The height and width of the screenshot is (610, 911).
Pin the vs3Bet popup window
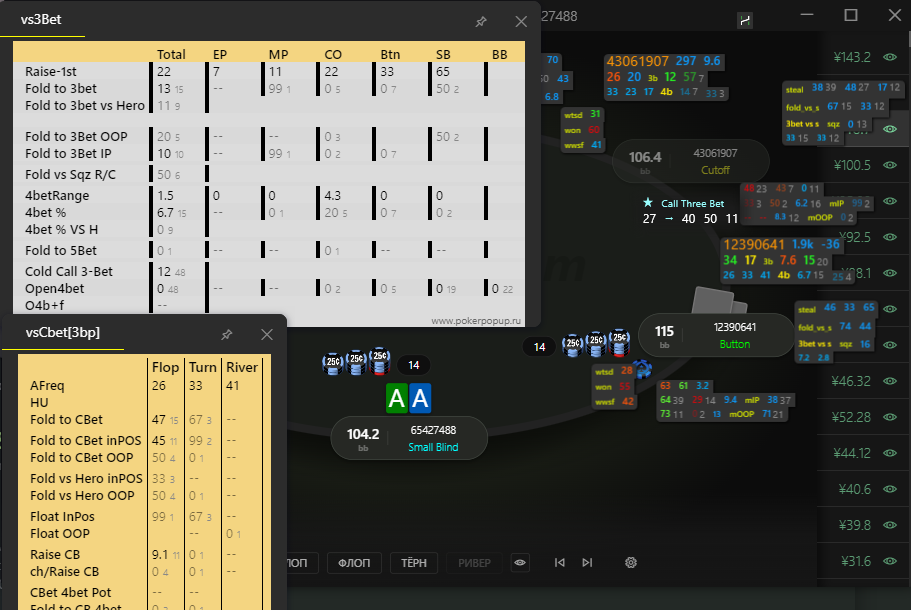pos(481,21)
